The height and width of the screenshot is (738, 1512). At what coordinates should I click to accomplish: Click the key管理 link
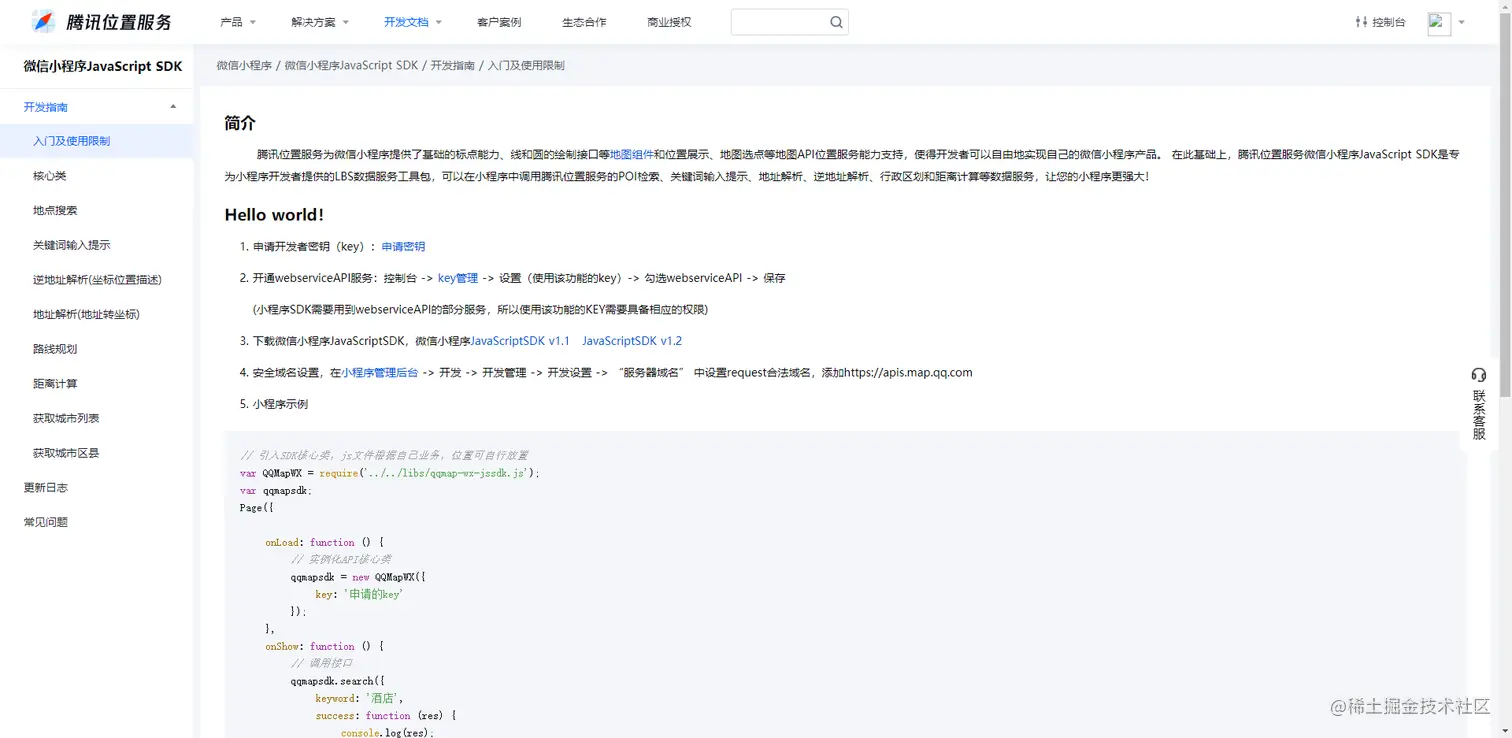click(458, 278)
